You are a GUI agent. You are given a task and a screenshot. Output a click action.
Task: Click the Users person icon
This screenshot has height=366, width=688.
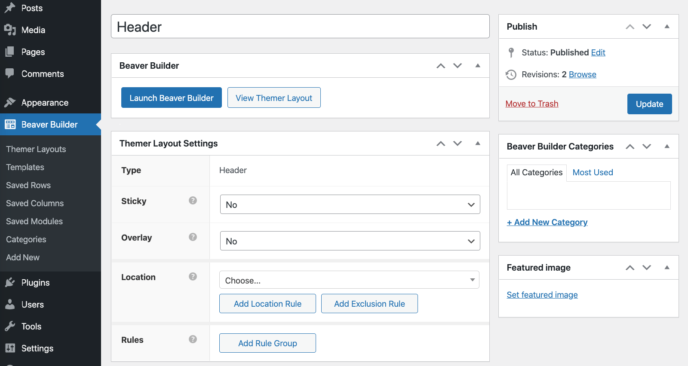pos(10,304)
